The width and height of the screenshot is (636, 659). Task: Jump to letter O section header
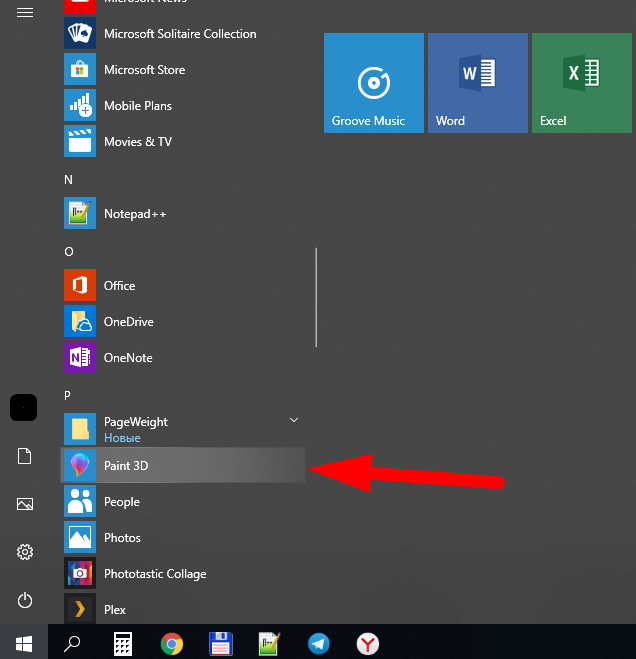tap(69, 252)
